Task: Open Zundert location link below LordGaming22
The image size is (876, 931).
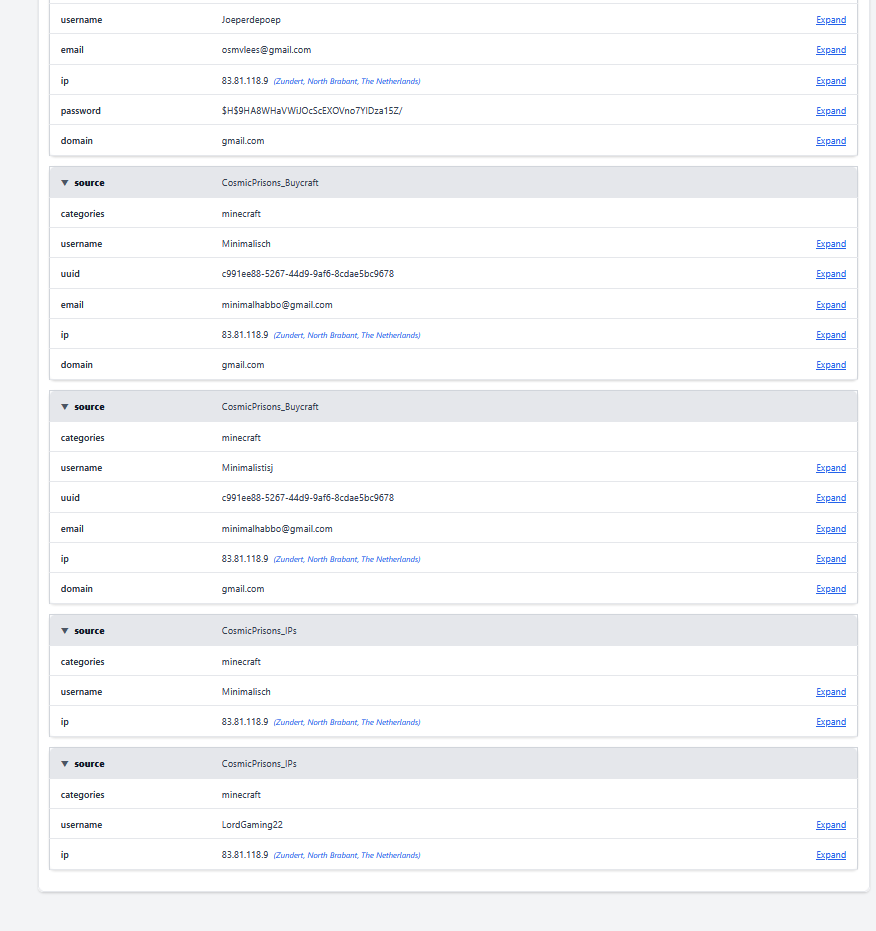Action: tap(346, 856)
